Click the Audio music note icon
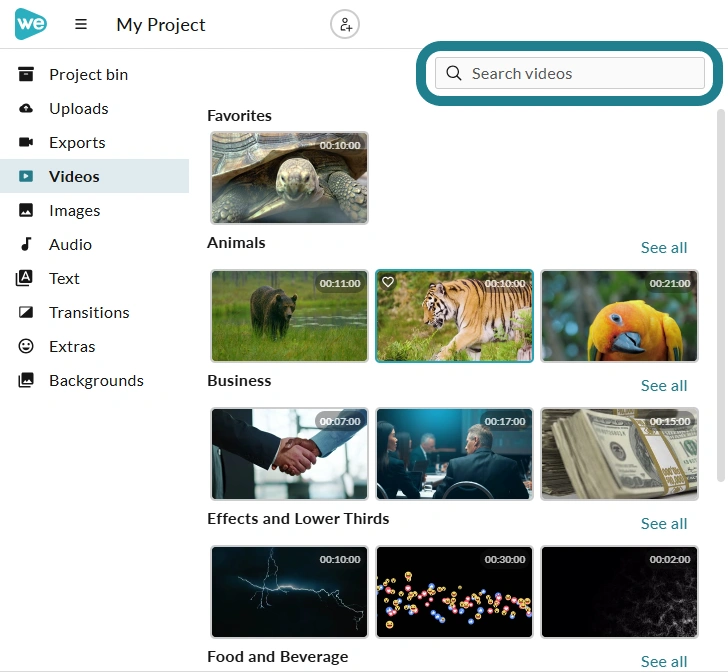This screenshot has width=728, height=672. 26,244
